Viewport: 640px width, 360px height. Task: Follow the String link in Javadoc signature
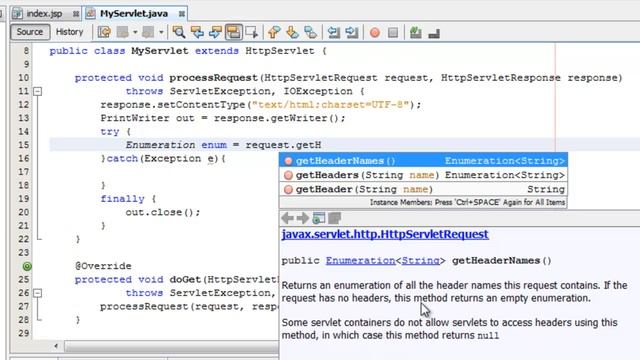420,260
